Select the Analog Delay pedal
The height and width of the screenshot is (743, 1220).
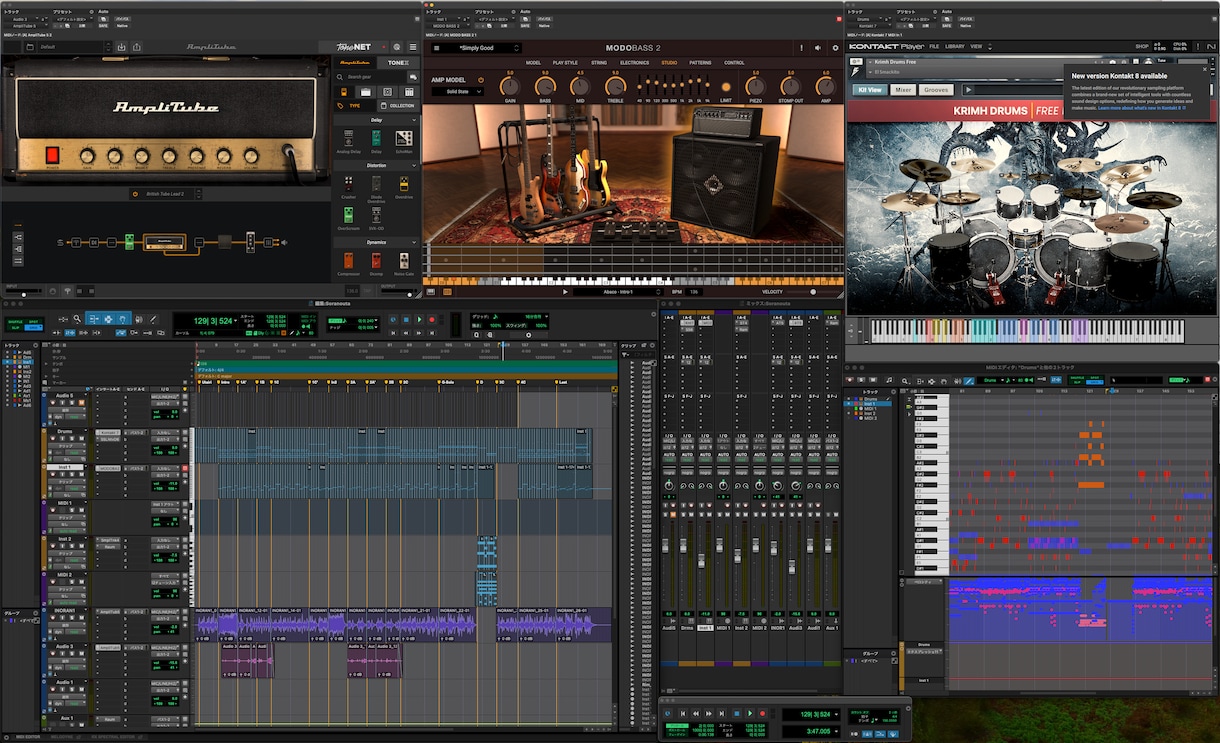tap(348, 138)
